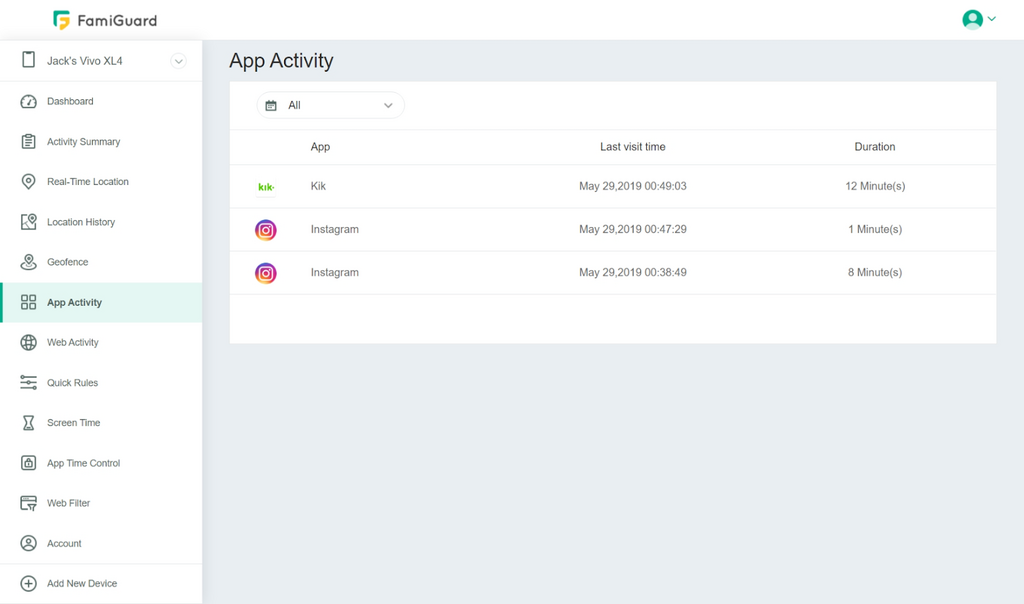Click the App column header
The image size is (1024, 604).
coord(320,147)
